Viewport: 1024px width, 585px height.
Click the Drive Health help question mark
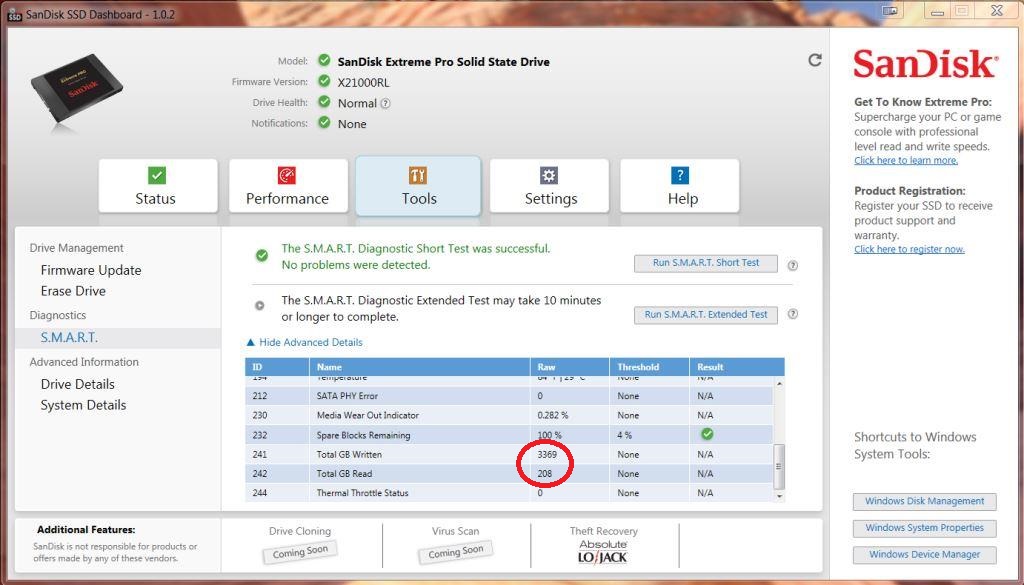click(x=386, y=103)
